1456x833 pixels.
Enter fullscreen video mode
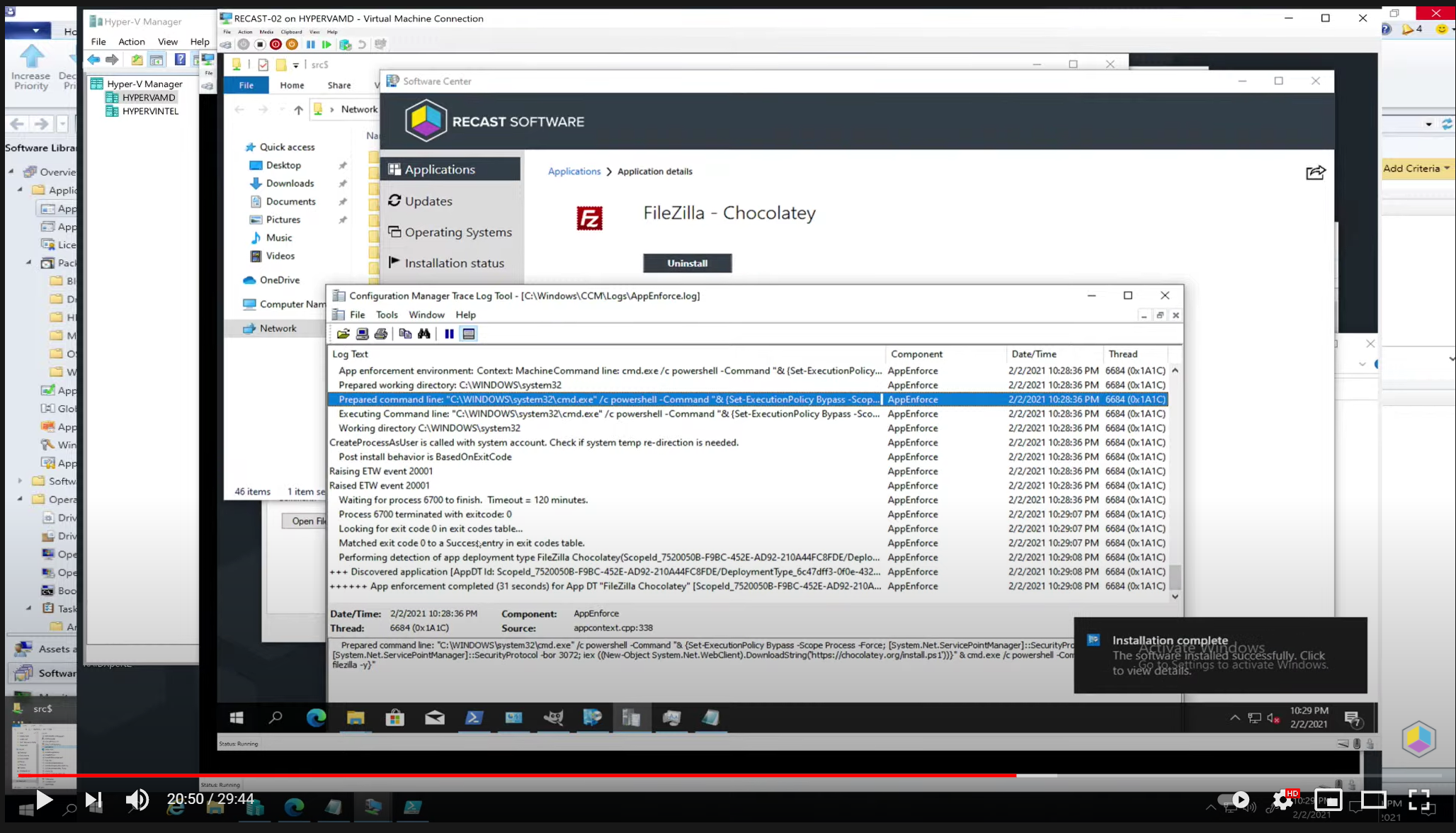[x=1418, y=800]
